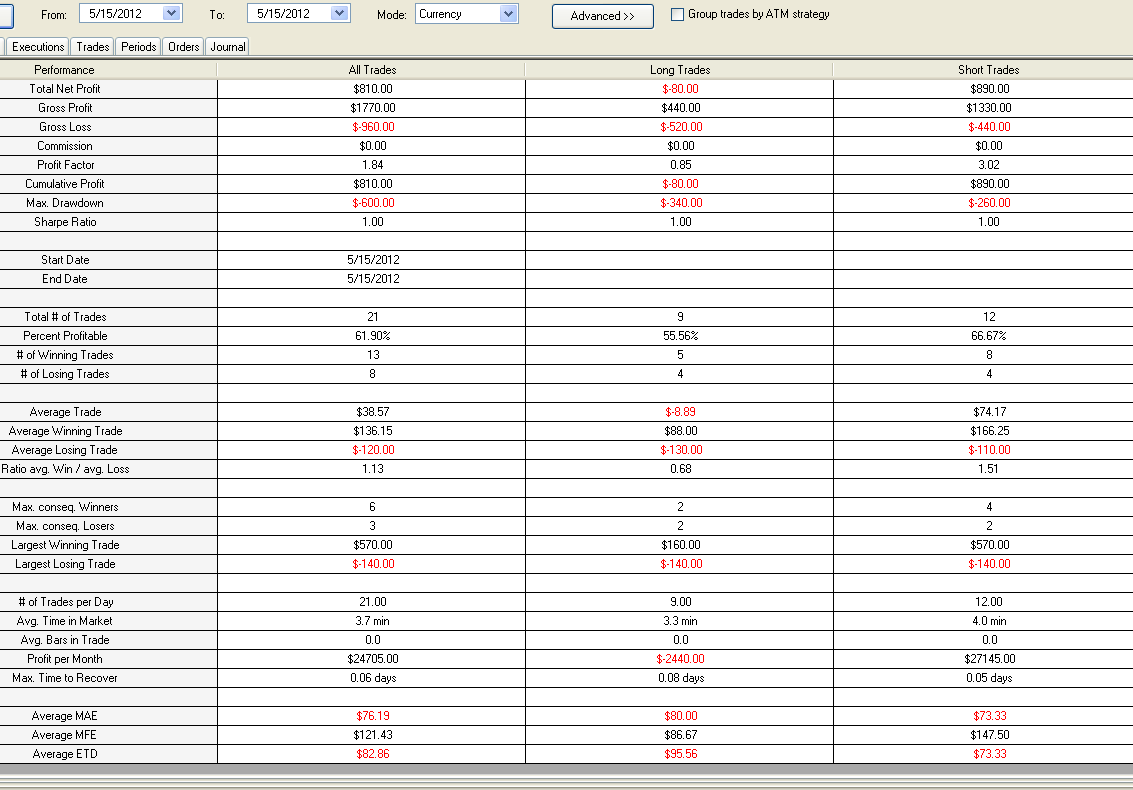
Task: Select Average Winning Trade value $136.15
Action: (373, 432)
